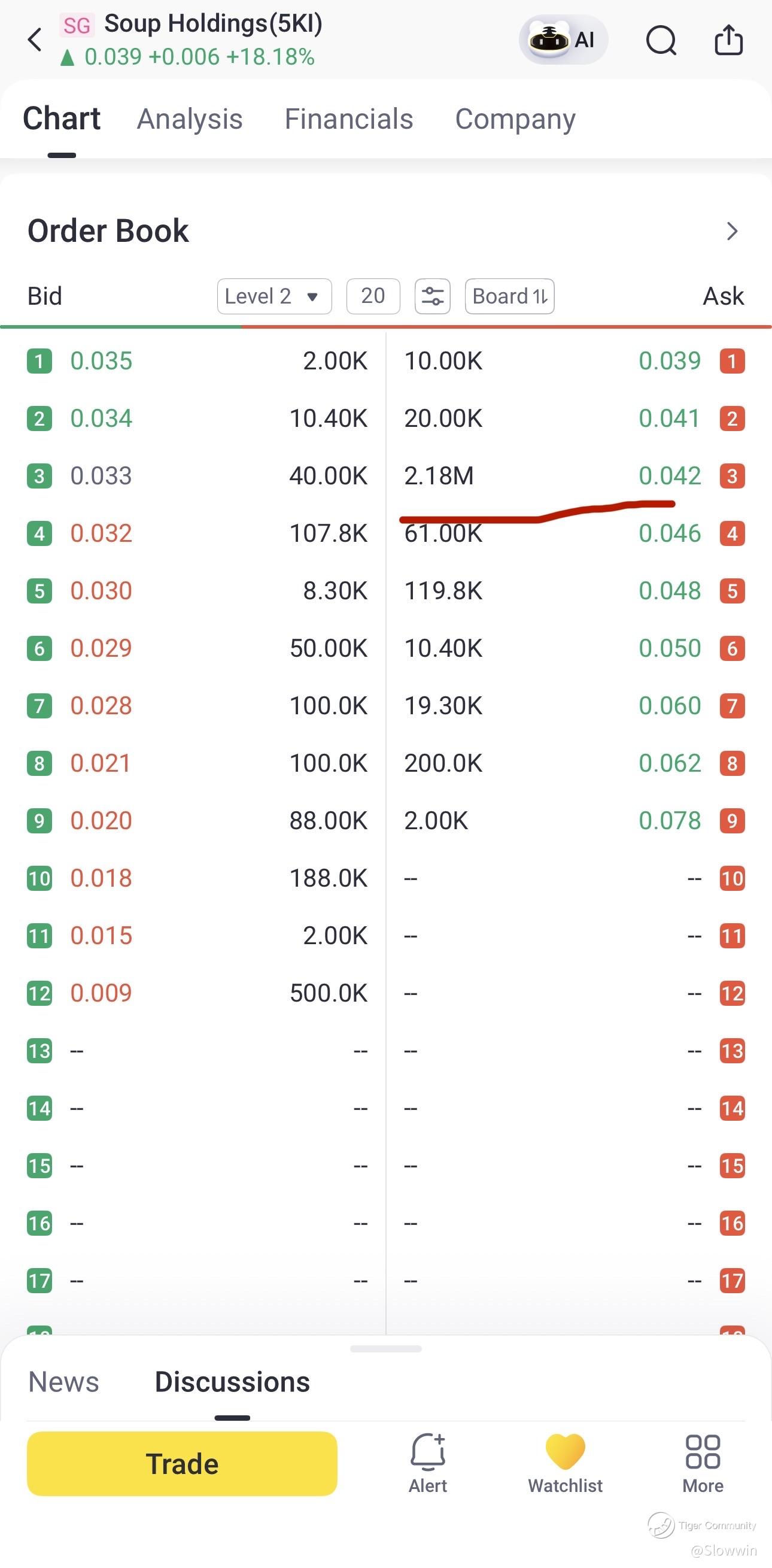Switch to the News section
The image size is (772, 1568).
coord(63,1382)
